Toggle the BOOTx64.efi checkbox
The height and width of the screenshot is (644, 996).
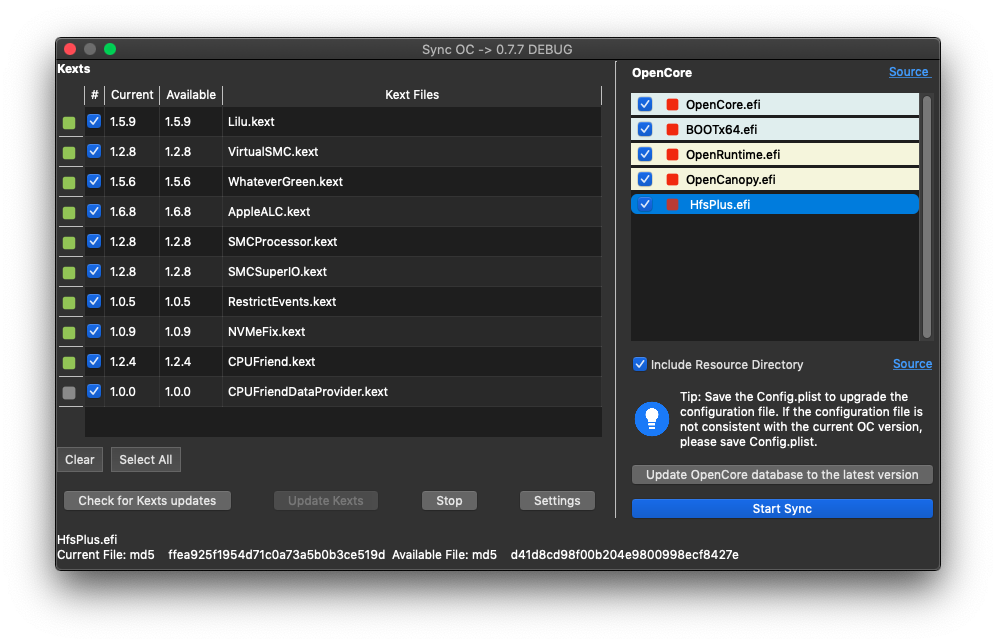tap(645, 129)
